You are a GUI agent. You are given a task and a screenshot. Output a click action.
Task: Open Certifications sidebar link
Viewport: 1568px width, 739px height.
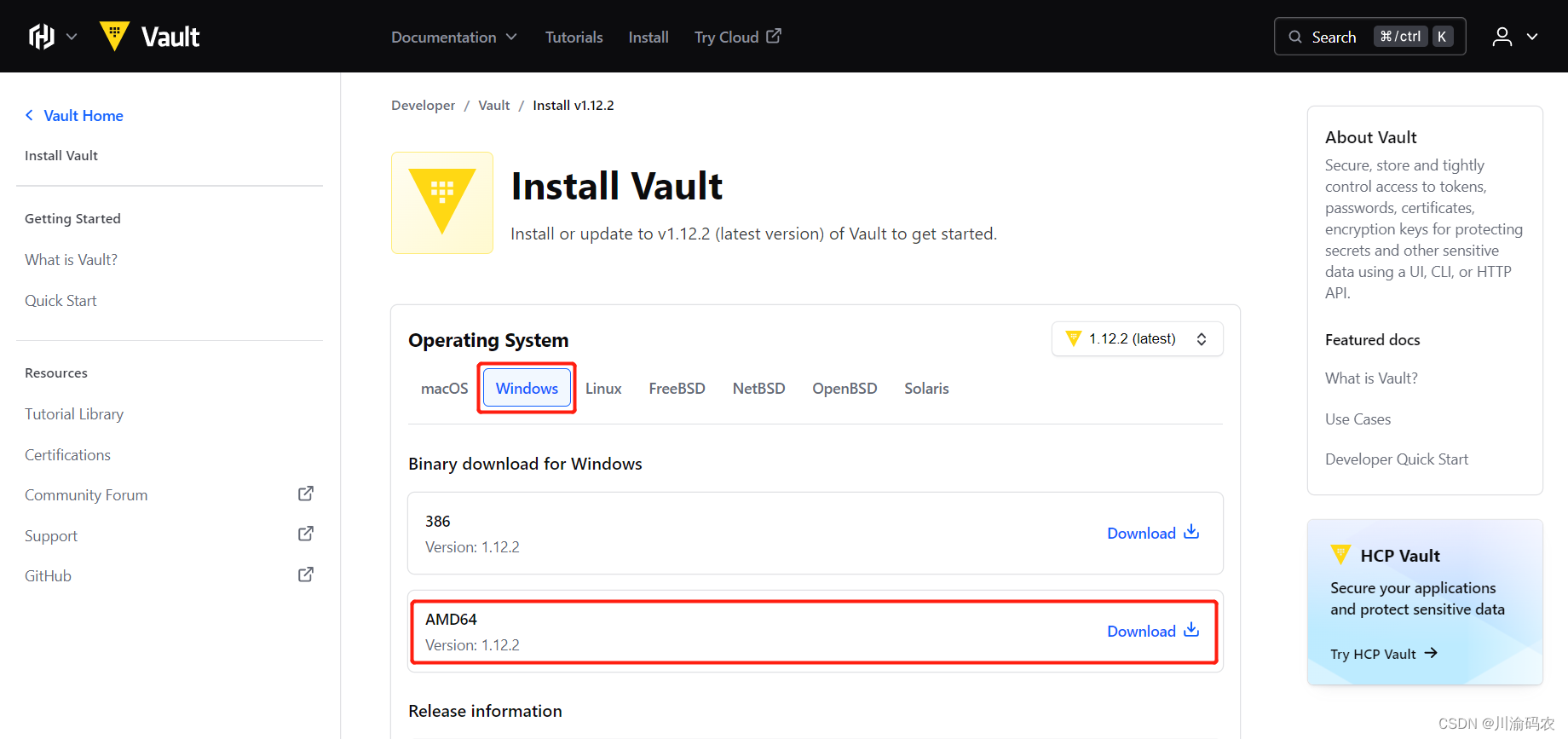(67, 454)
